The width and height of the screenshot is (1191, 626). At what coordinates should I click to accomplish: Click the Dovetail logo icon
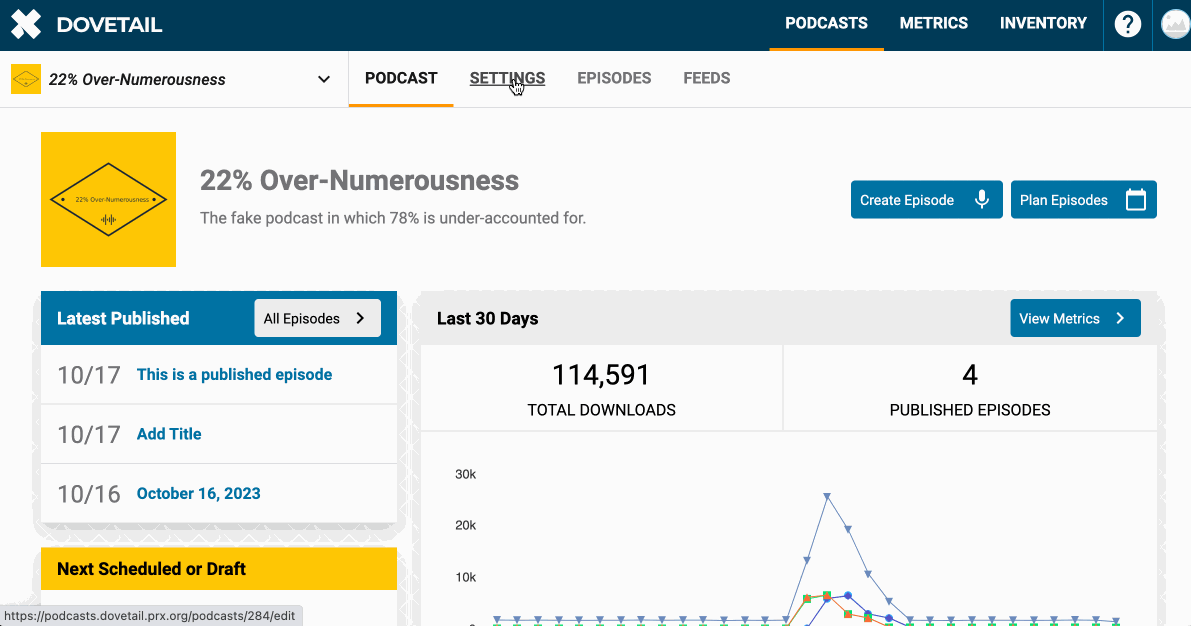tap(25, 24)
